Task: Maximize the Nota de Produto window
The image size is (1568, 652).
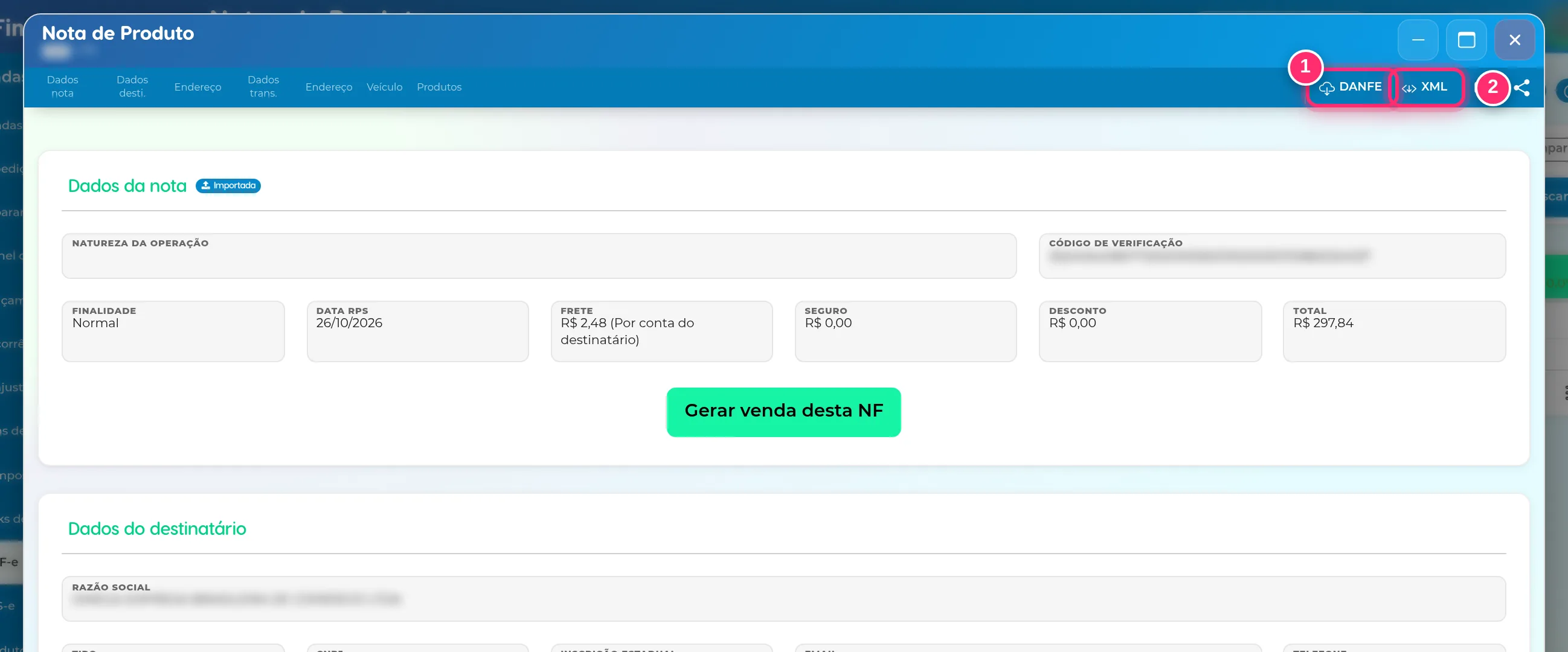Action: [x=1466, y=40]
